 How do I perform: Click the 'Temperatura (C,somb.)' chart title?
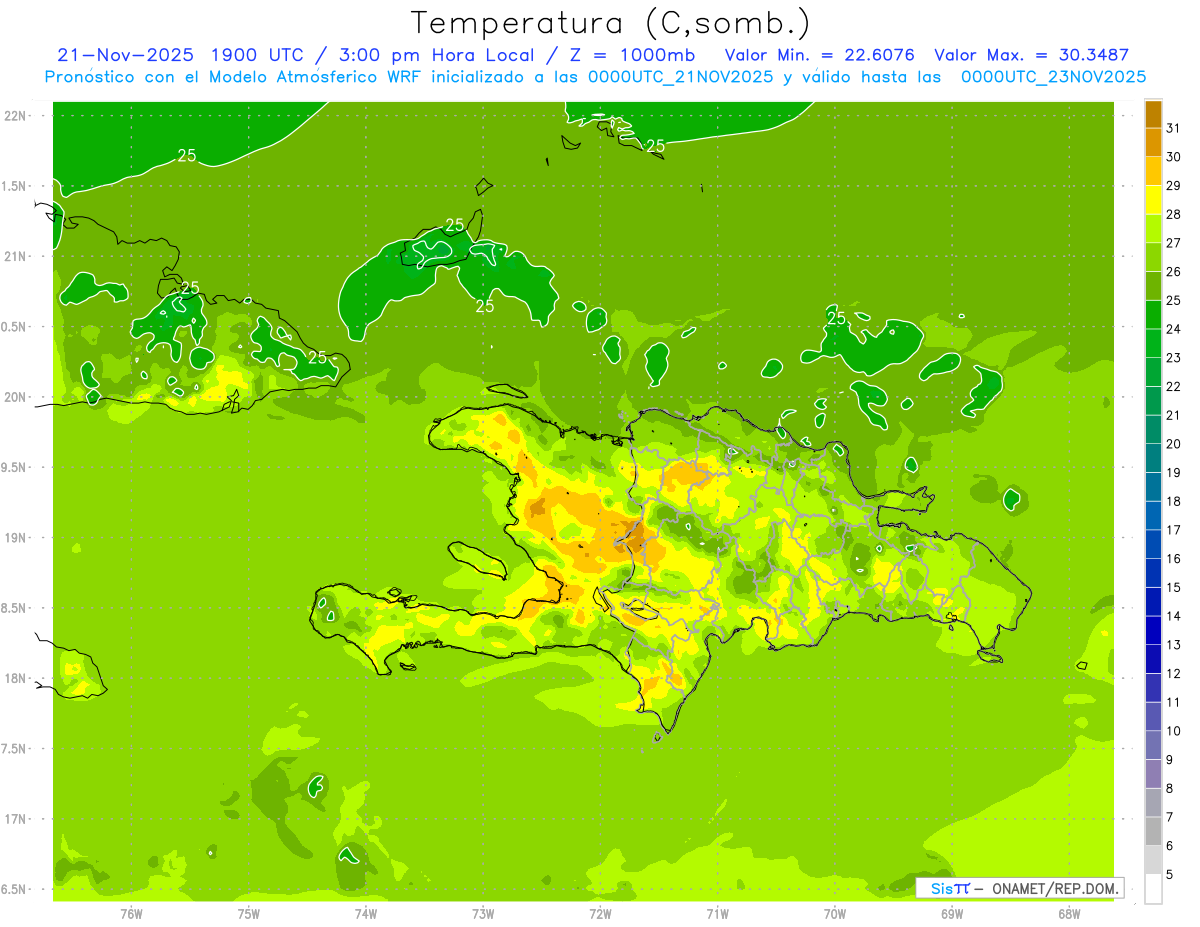610,24
